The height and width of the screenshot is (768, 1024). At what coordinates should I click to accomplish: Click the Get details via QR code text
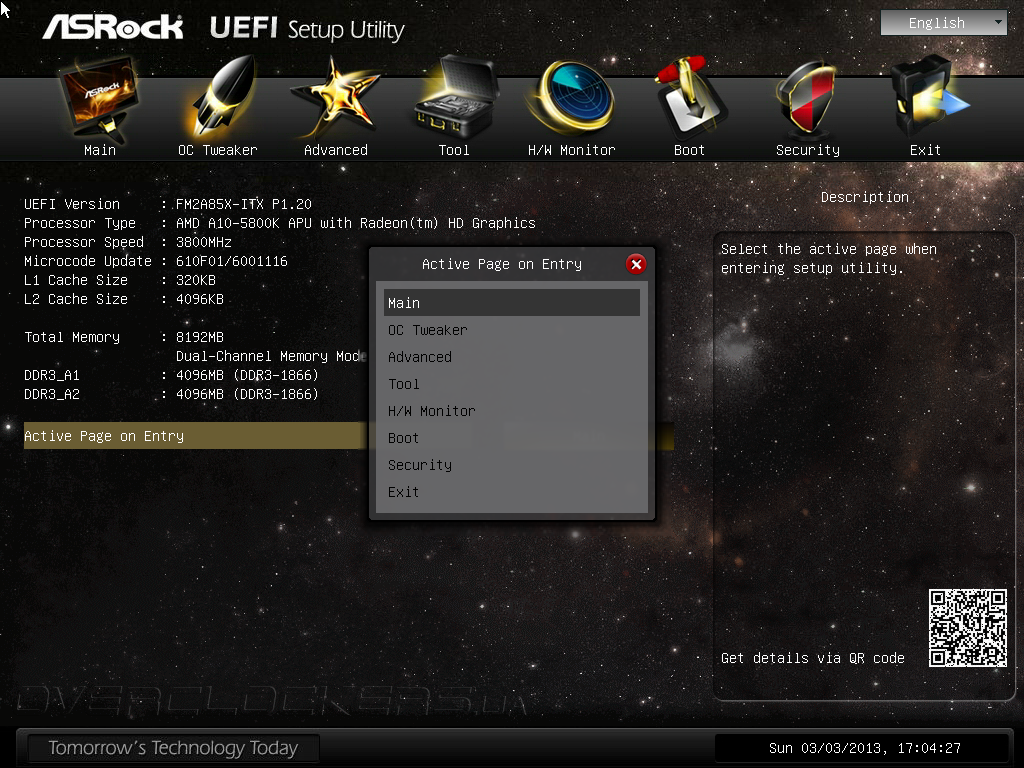point(812,658)
